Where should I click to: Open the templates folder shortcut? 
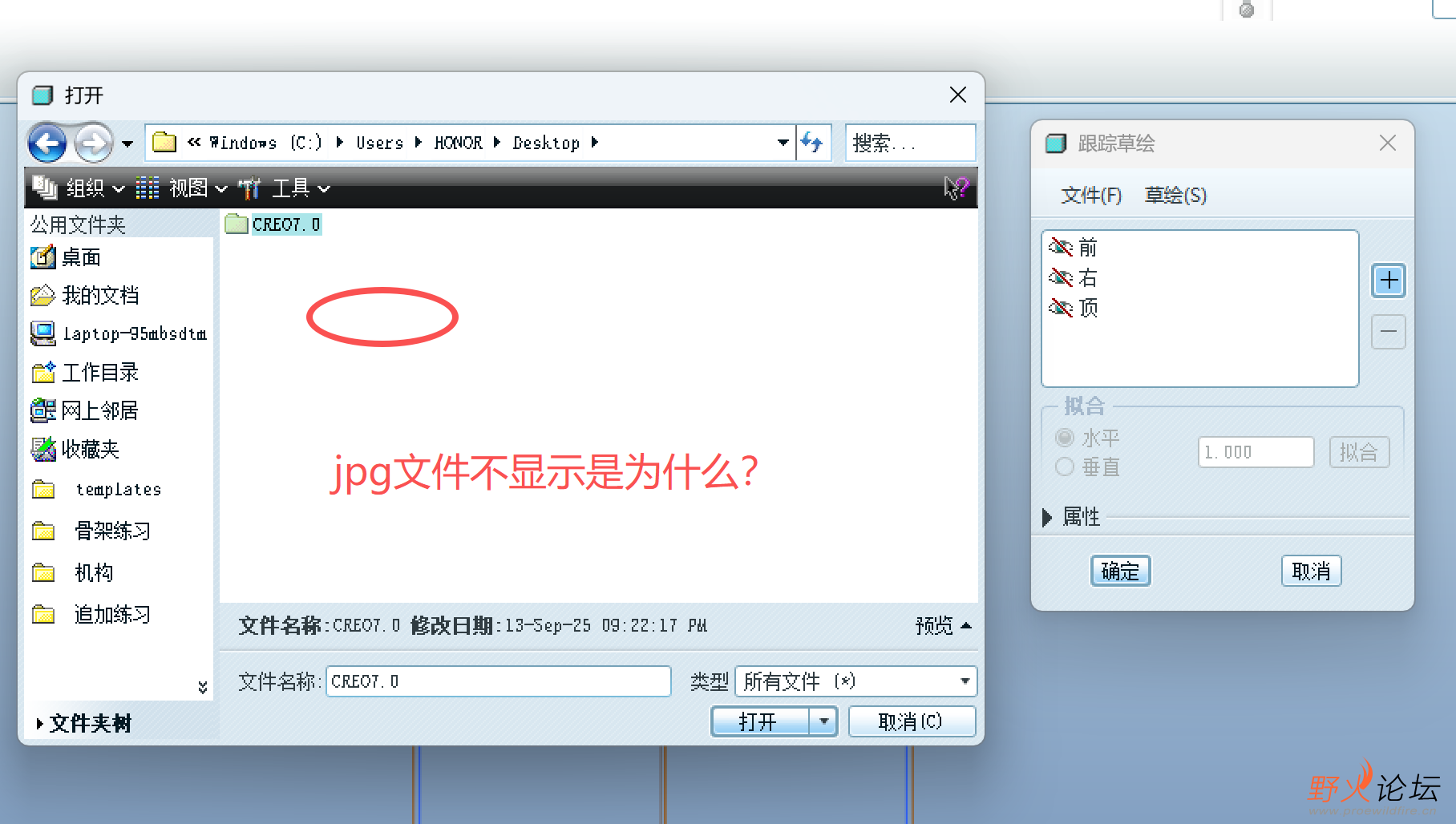point(96,490)
